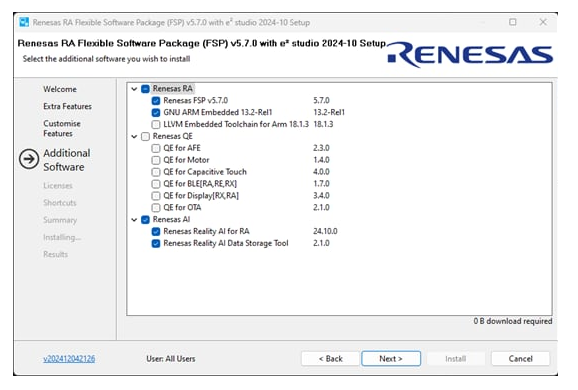Enable QE for BLE[RA,RE,RX]
Screen dimensions: 578x390
(156, 184)
